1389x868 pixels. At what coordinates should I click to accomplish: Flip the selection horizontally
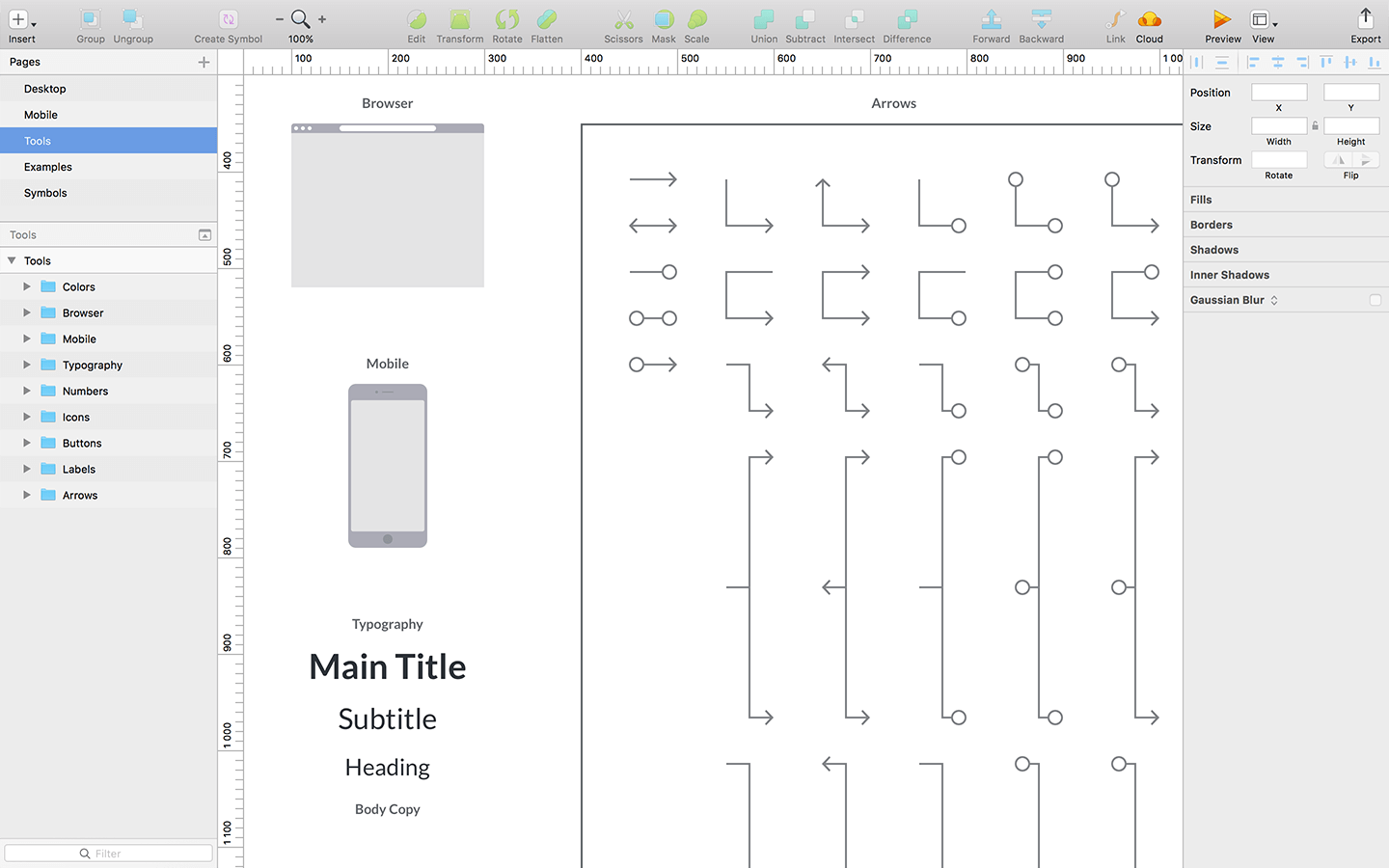(x=1337, y=159)
